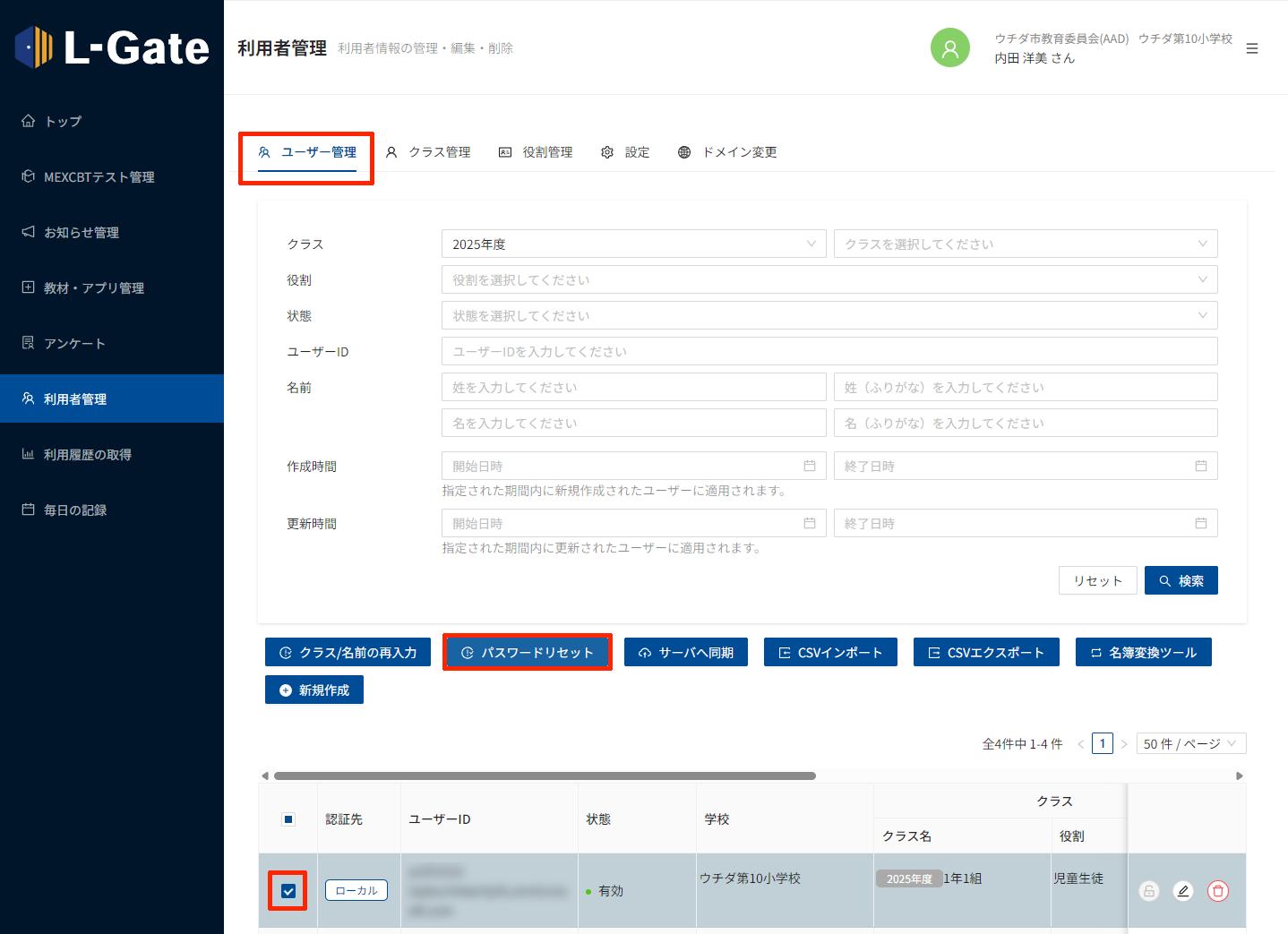Open the 2025年度 year dropdown
The width and height of the screenshot is (1288, 934).
(633, 244)
